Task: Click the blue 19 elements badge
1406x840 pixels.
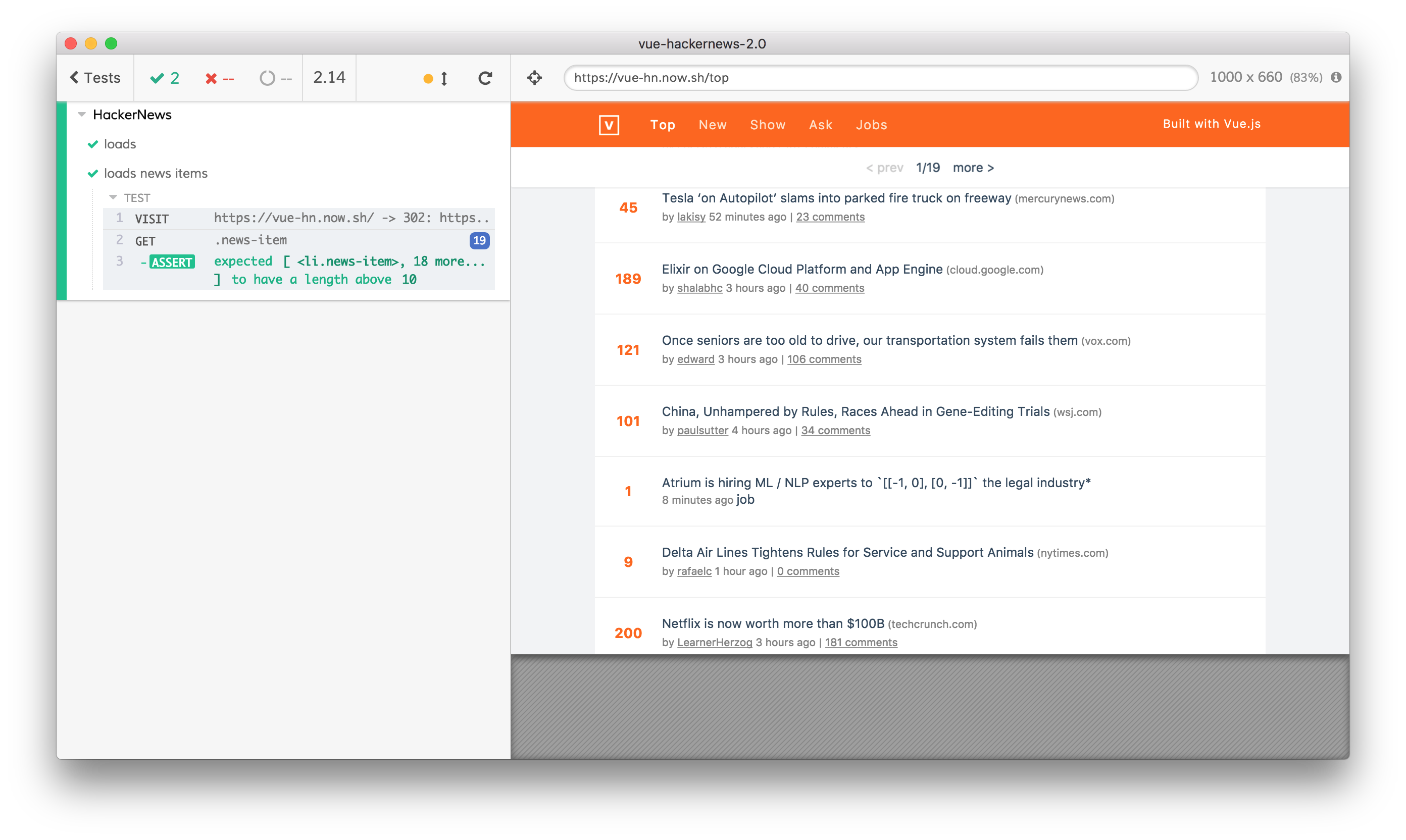Action: [479, 241]
